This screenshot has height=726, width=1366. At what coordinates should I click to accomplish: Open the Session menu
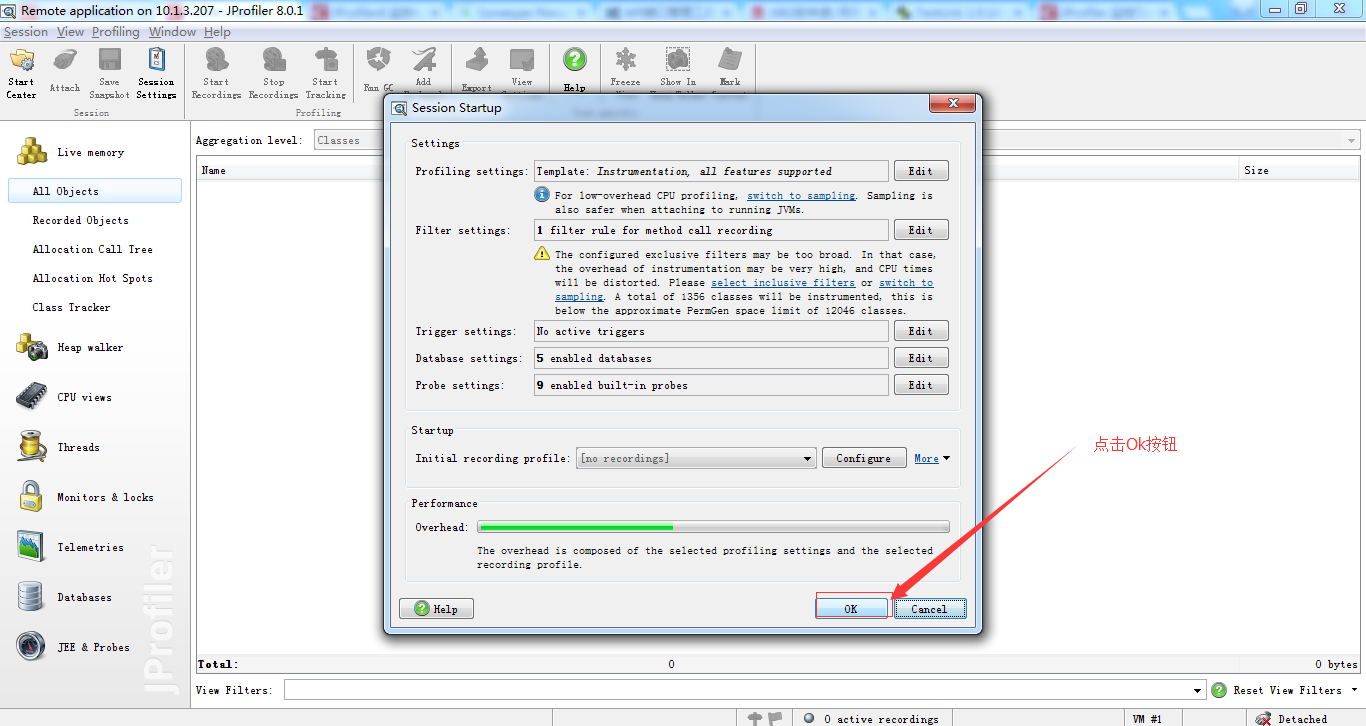tap(25, 32)
